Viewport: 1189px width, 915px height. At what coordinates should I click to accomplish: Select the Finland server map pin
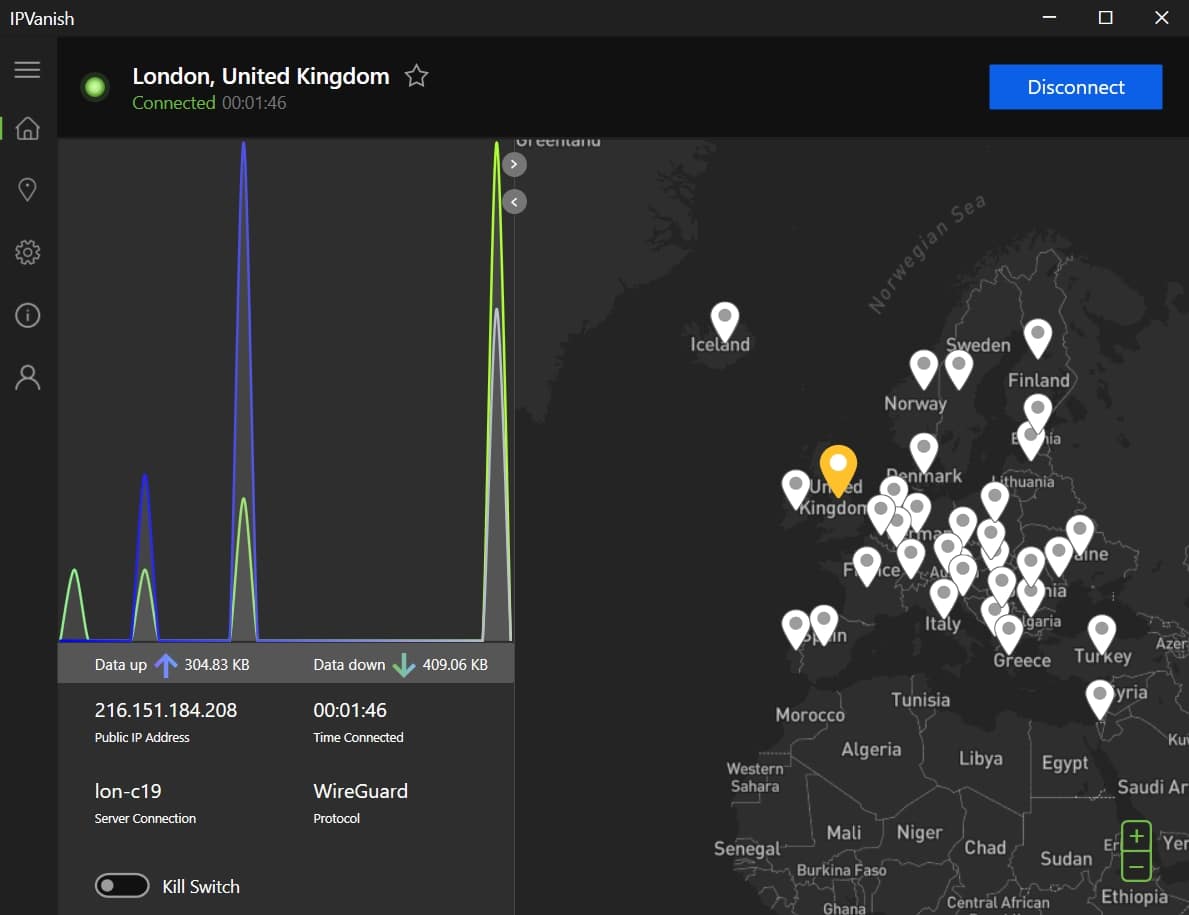tap(1037, 337)
